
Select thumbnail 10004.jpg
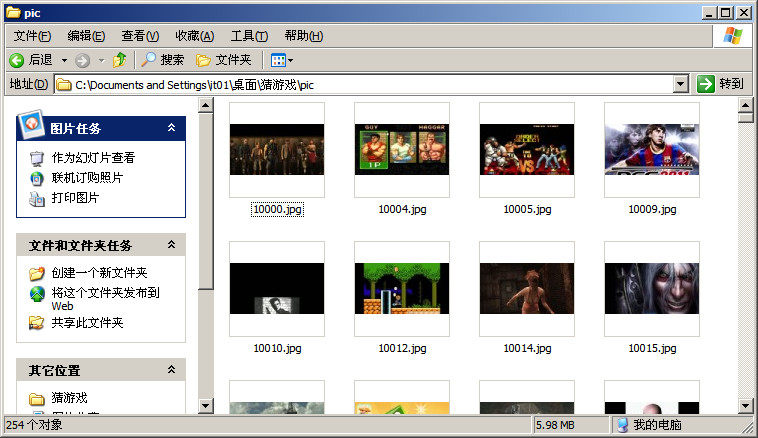pos(402,149)
